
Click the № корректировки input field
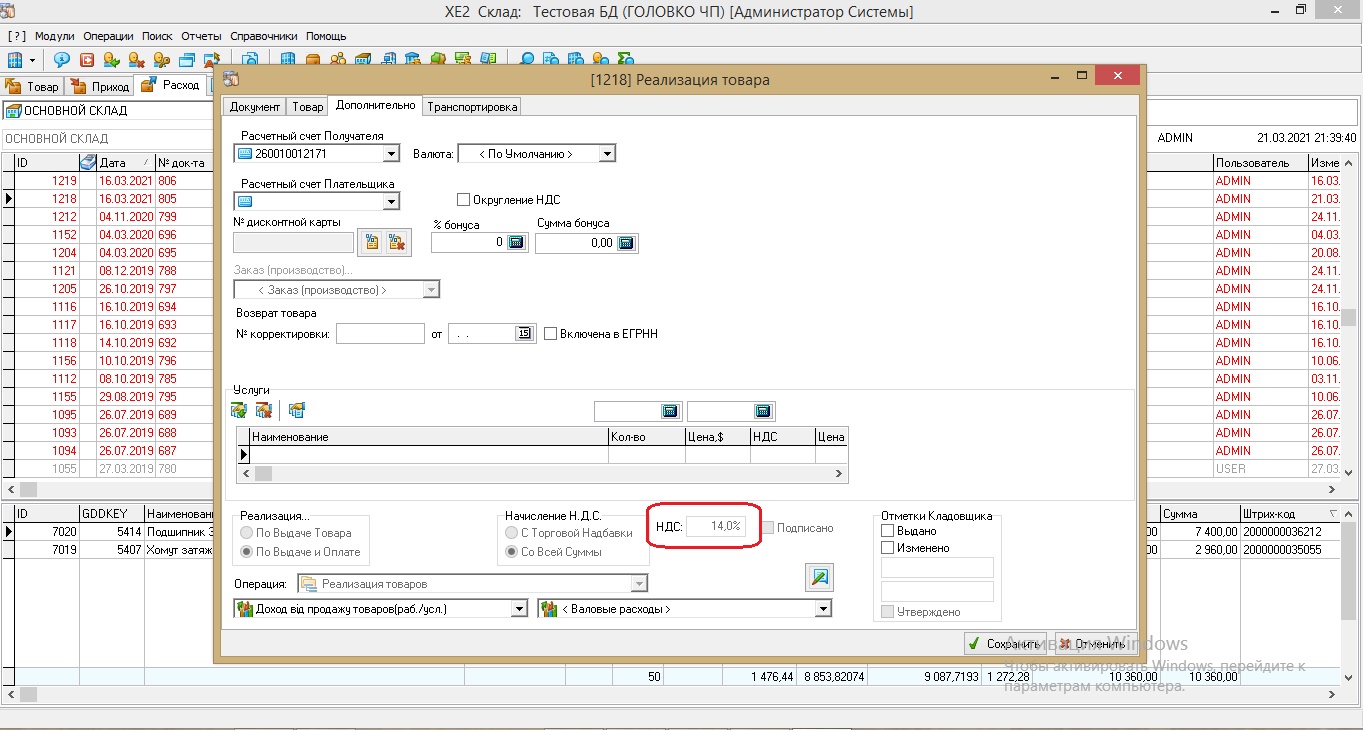380,334
